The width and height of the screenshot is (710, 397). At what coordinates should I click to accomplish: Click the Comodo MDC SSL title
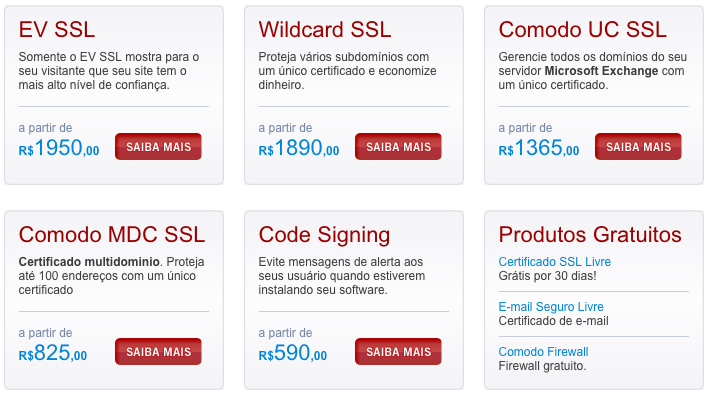112,234
